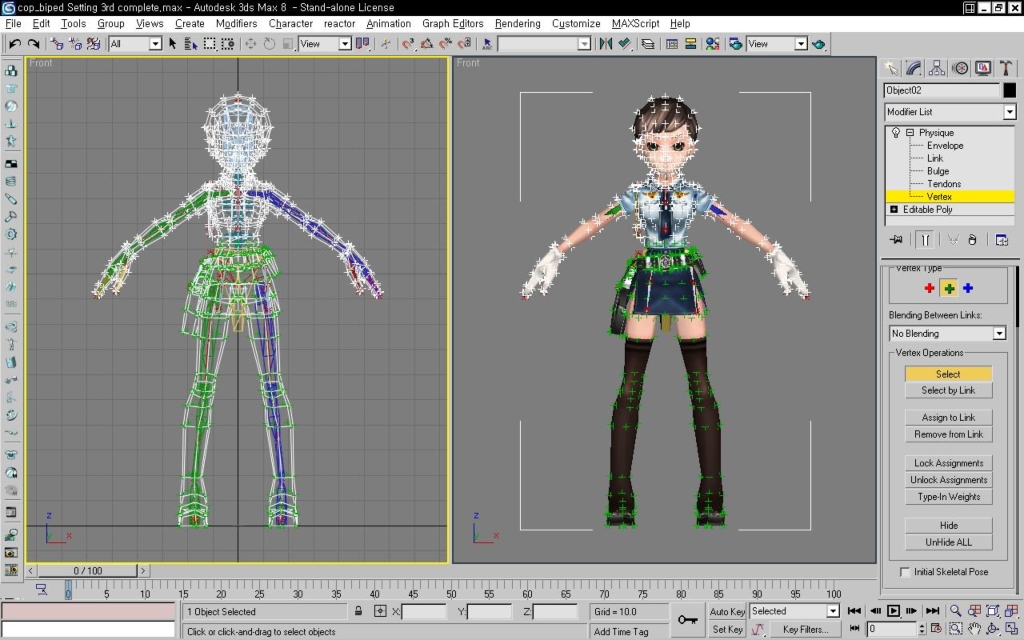Click the Mirror tool icon
1024x640 pixels.
click(606, 44)
